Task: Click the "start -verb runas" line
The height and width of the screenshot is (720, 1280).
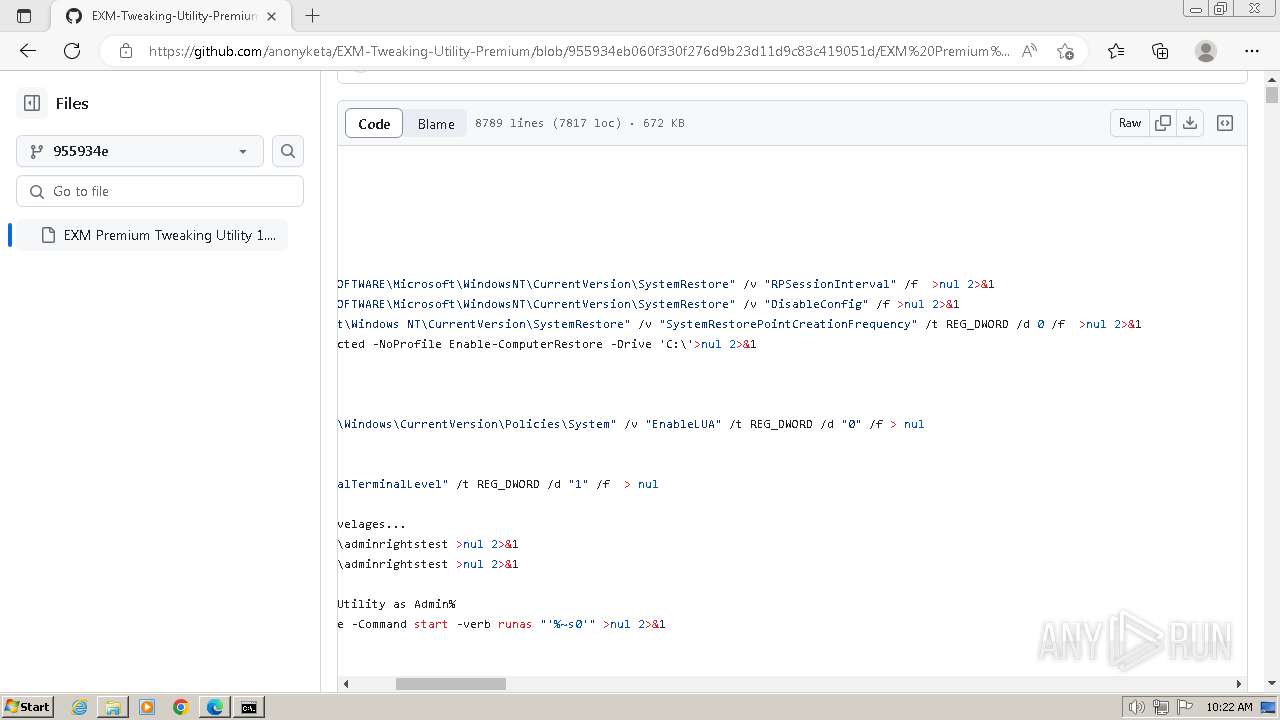Action: 502,624
